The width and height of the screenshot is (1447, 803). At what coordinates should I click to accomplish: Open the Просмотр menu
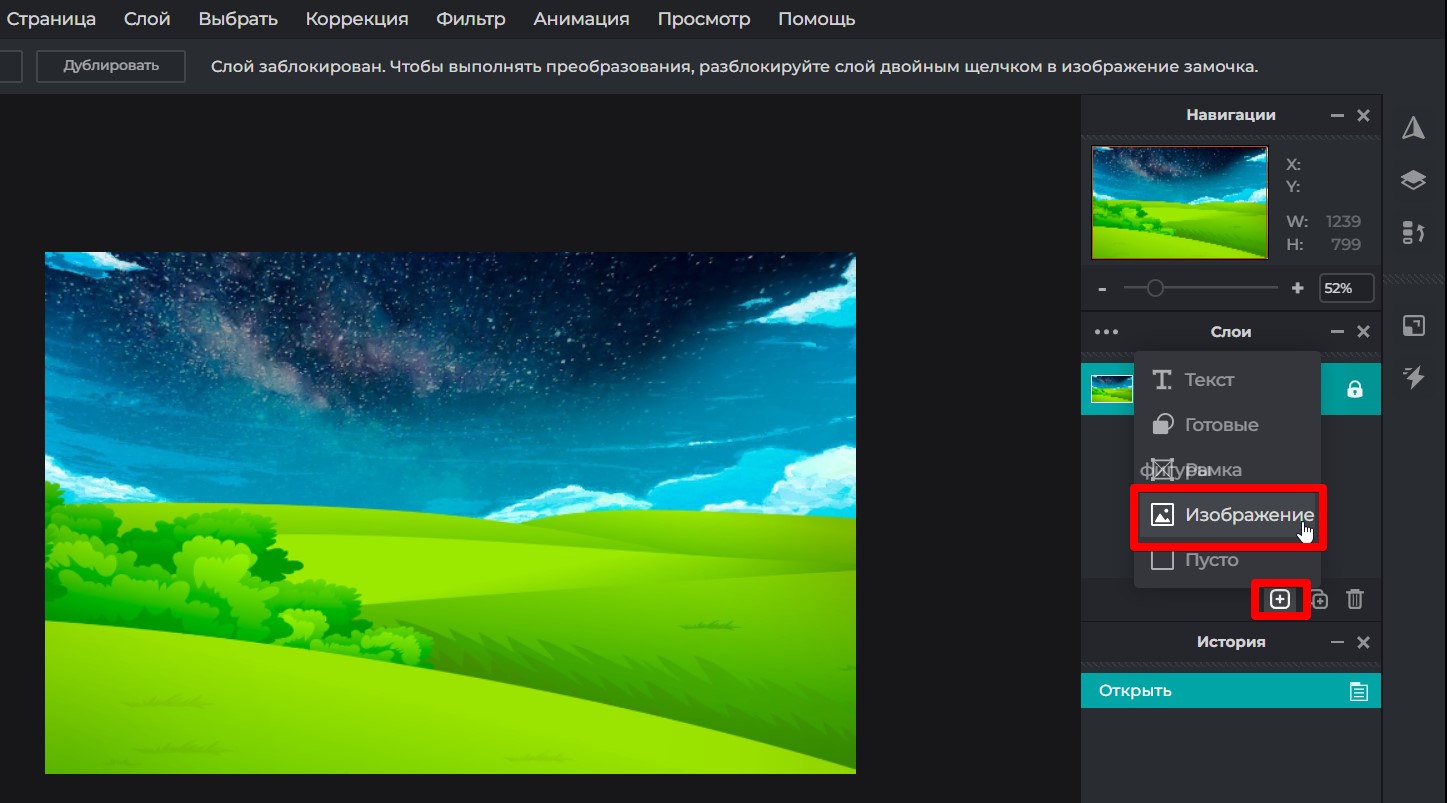[x=704, y=19]
